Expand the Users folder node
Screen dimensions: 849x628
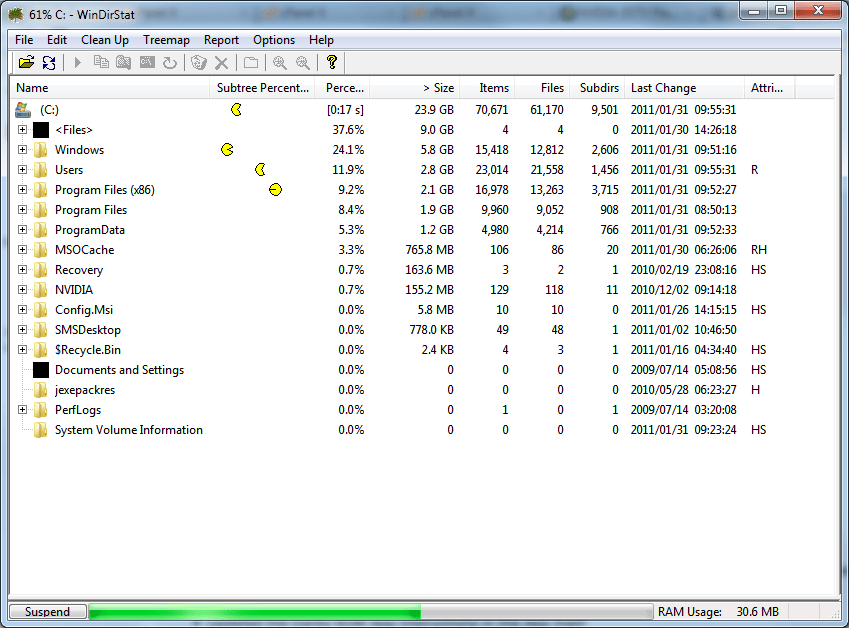22,169
